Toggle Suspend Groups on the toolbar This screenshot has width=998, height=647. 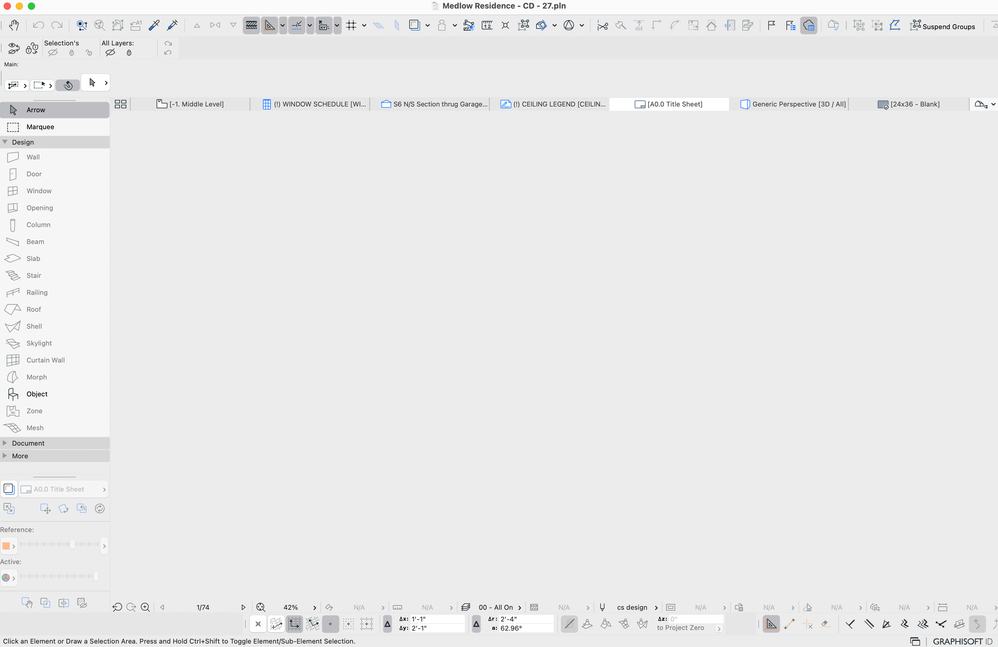[943, 26]
